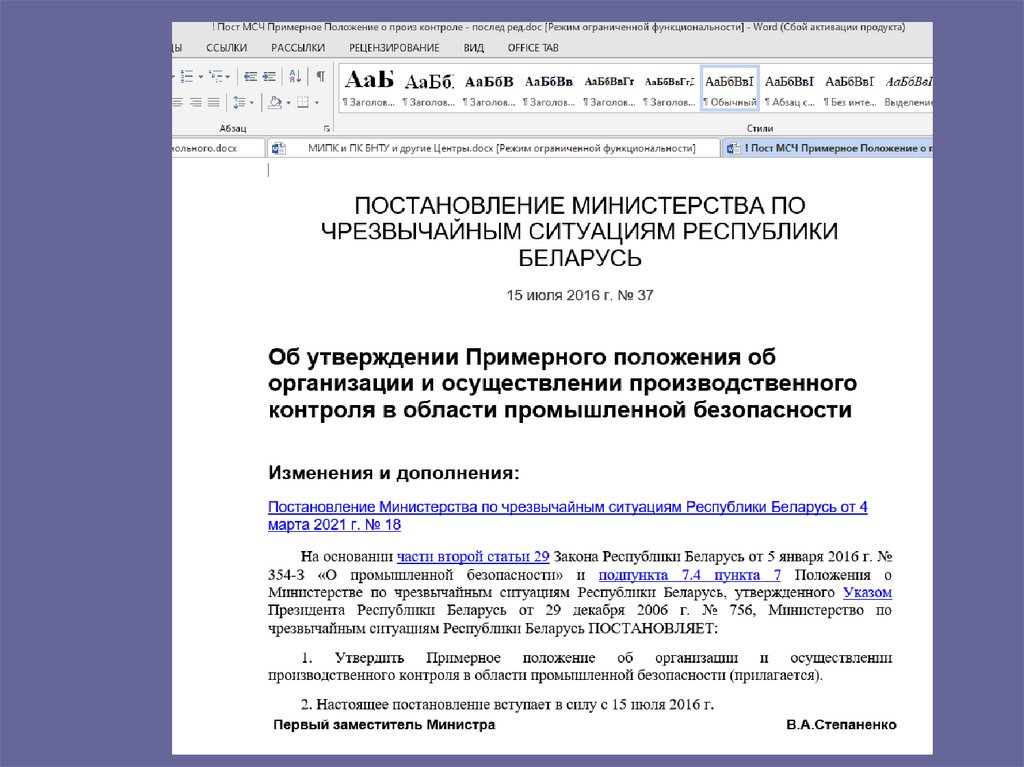Expand the multilevel list dropdown arrow
1024x767 pixels.
click(x=227, y=77)
